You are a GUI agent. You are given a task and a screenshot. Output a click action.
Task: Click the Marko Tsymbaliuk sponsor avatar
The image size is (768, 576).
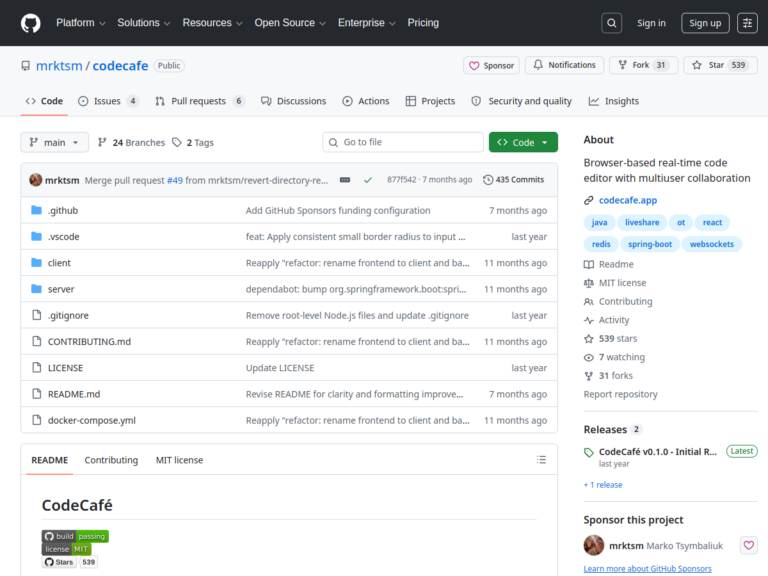pos(594,545)
